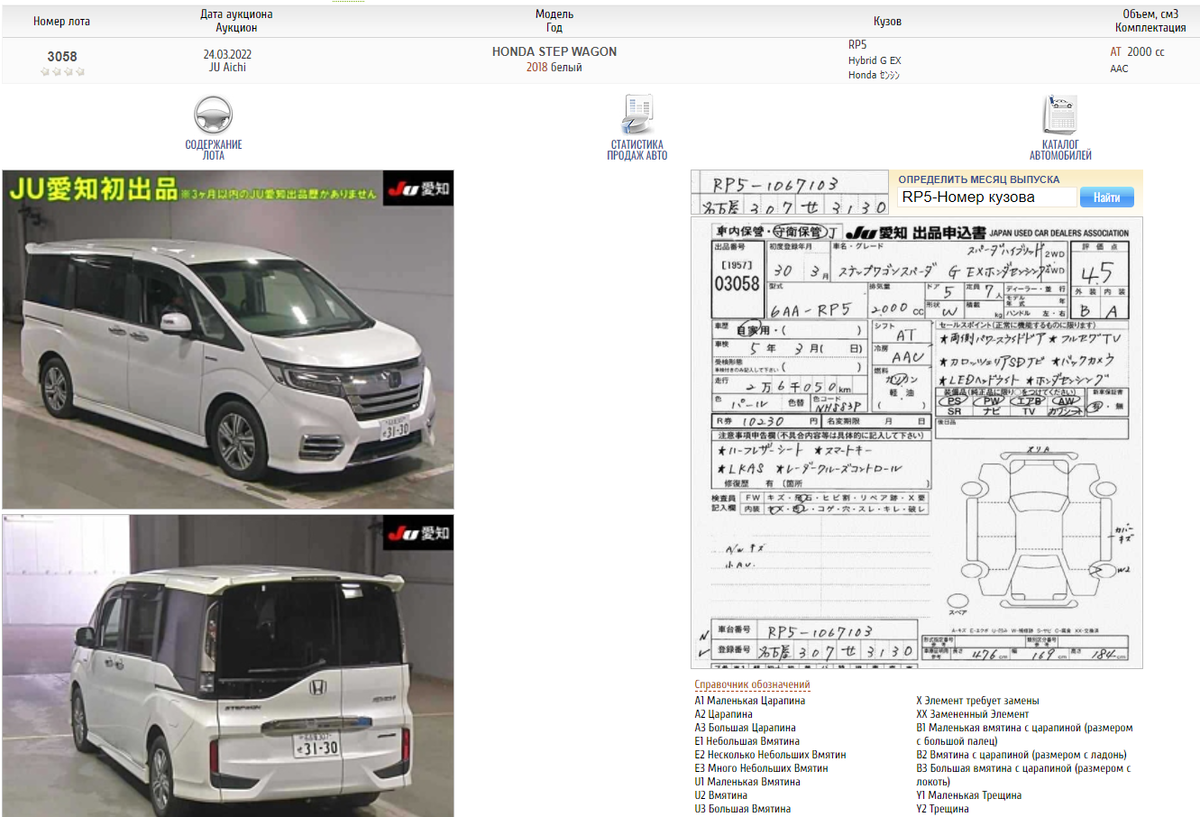Click the Y2 Трещина legend entry

[942, 809]
